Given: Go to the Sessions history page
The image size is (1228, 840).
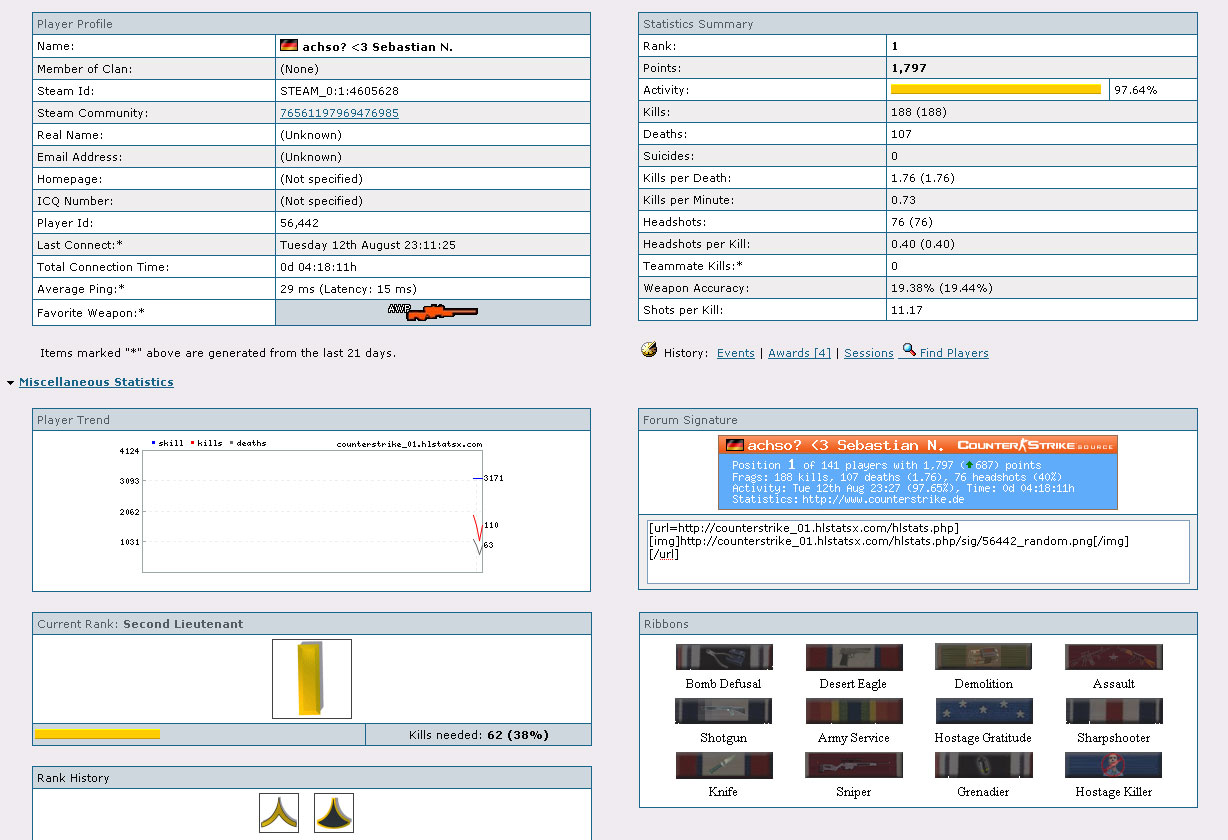Looking at the screenshot, I should (868, 353).
